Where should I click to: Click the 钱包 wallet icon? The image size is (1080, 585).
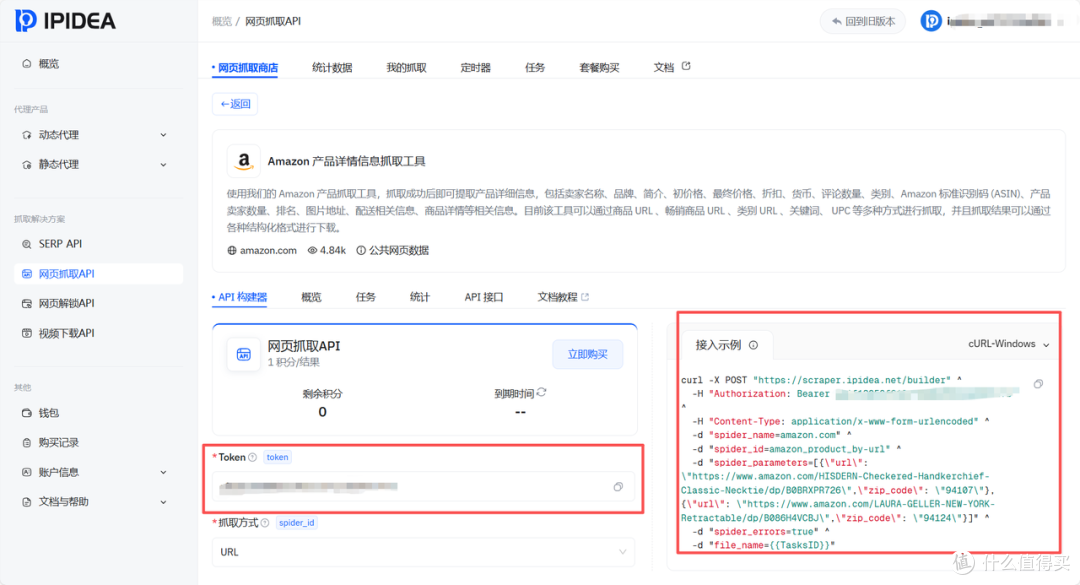tap(27, 413)
